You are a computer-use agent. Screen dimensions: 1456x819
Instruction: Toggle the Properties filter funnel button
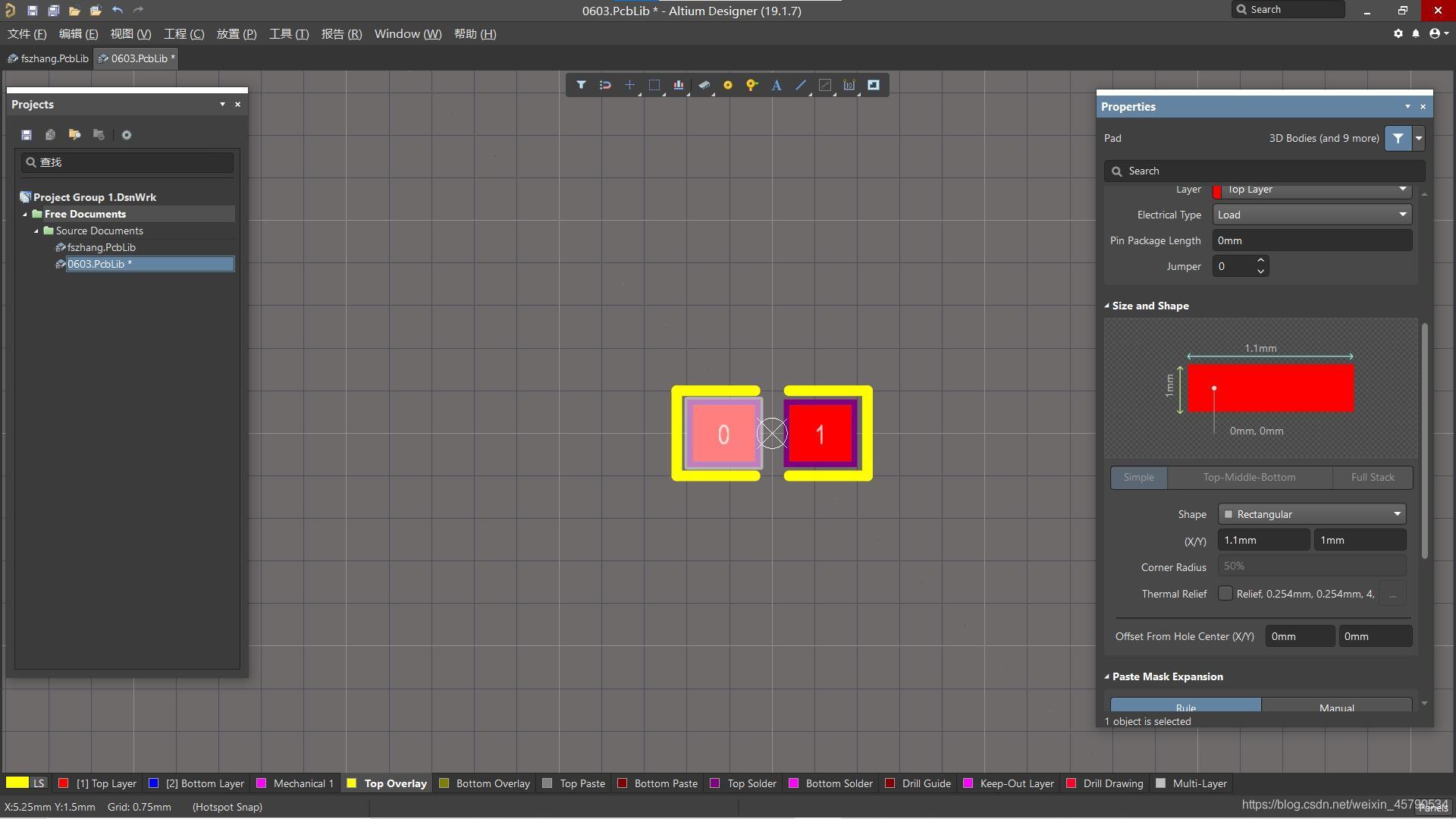click(x=1398, y=138)
